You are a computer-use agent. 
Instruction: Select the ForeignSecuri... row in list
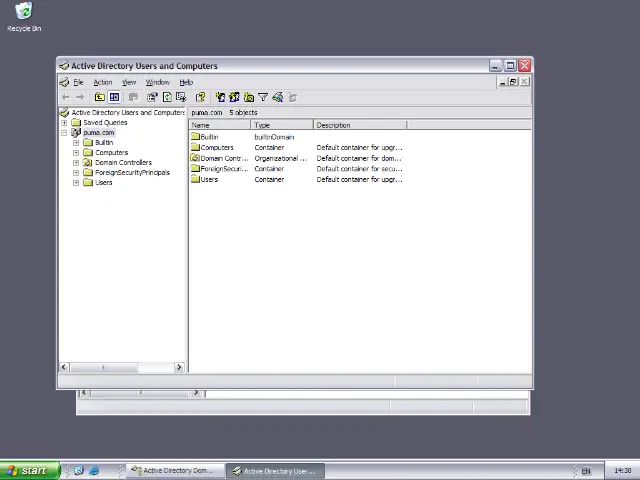point(220,169)
